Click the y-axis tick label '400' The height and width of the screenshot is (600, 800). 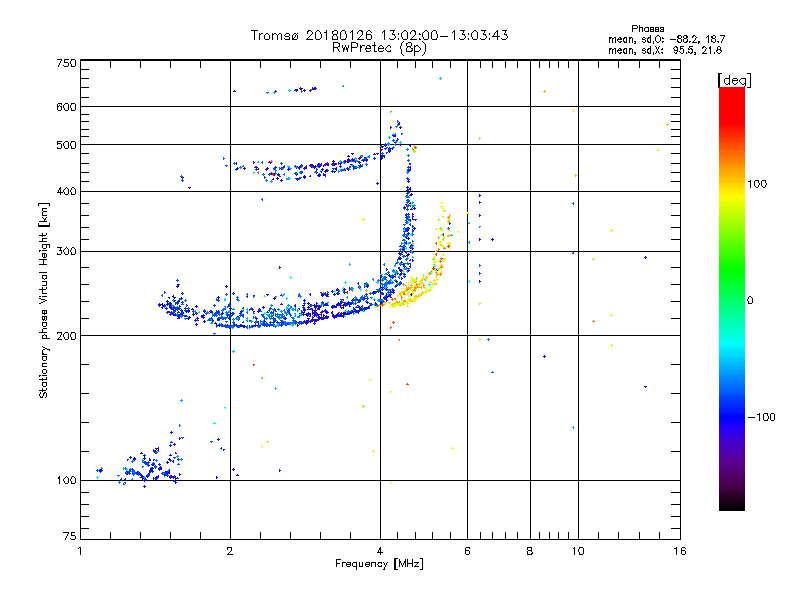[66, 191]
